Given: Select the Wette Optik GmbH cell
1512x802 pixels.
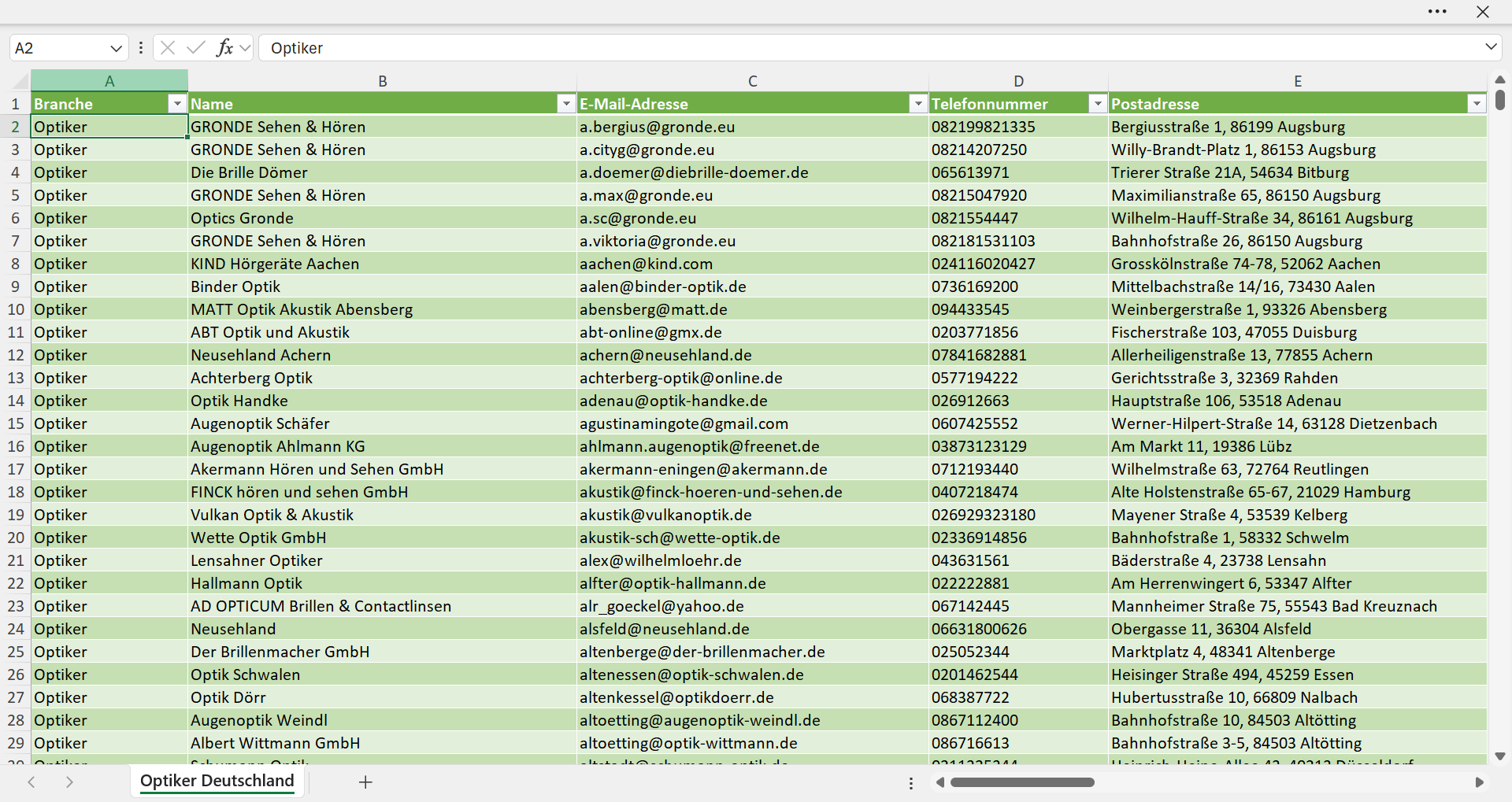Looking at the screenshot, I should (383, 538).
